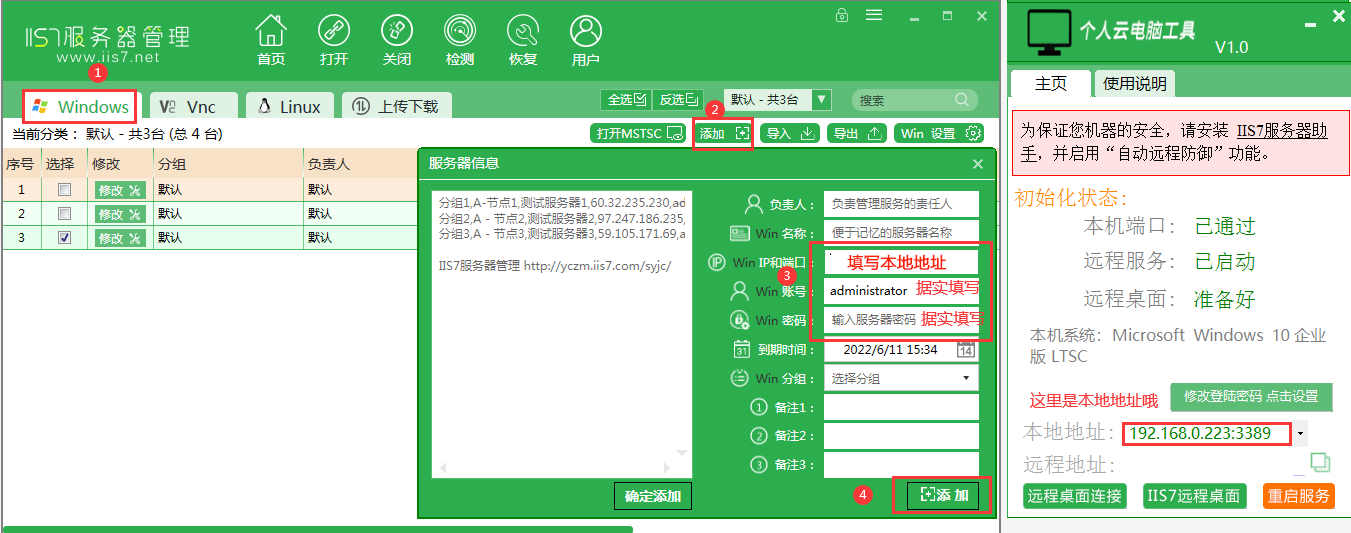Click the 负责人 column header
This screenshot has height=533, width=1351.
360,163
